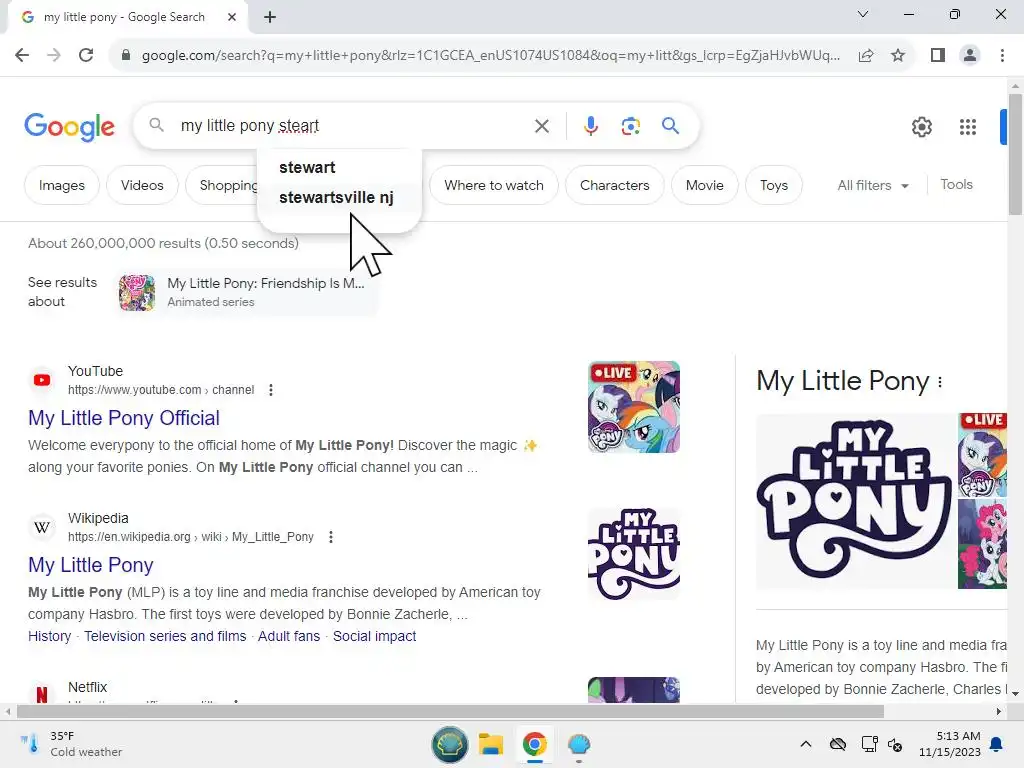The height and width of the screenshot is (768, 1024).
Task: Open search Tools options
Action: (956, 185)
